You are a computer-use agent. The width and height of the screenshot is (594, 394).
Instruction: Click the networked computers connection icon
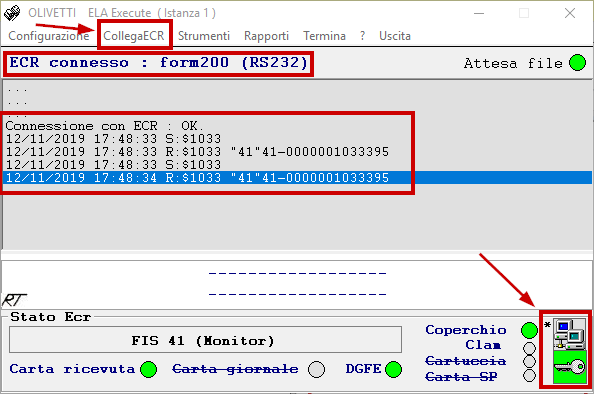pos(569,333)
